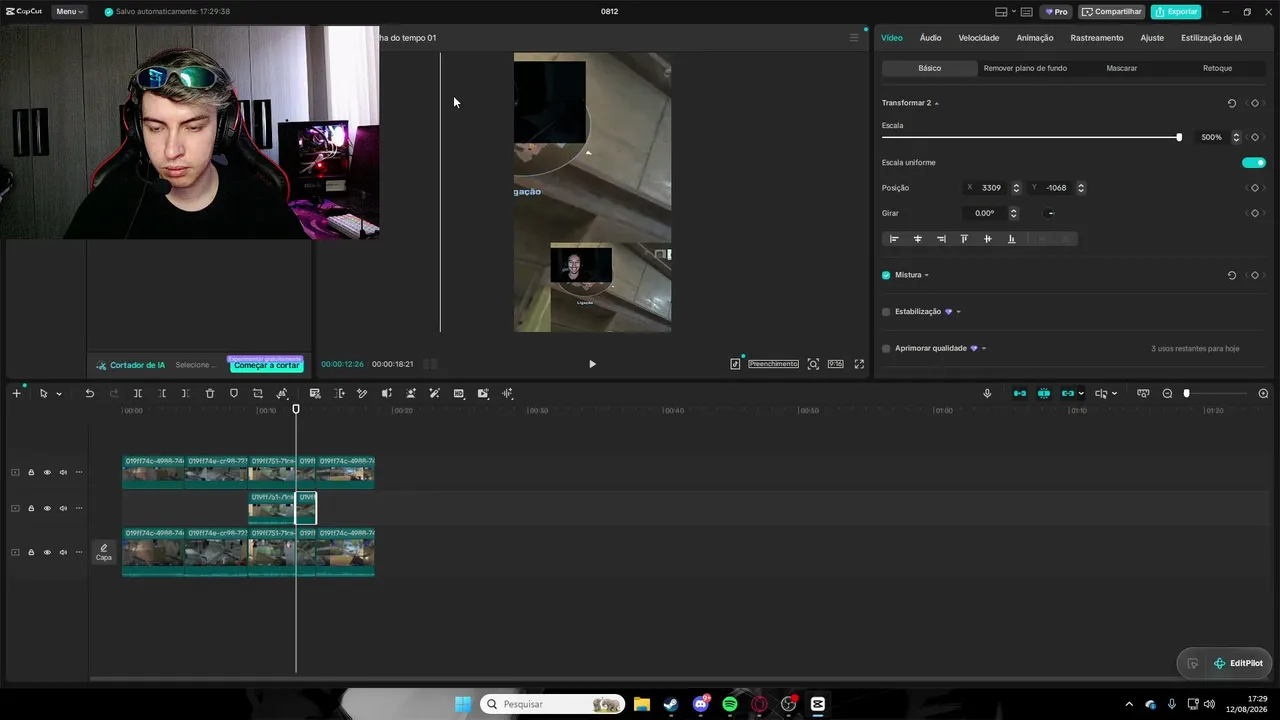Viewport: 1280px width, 720px height.
Task: Reset Mistura settings icon
Action: 1232,275
